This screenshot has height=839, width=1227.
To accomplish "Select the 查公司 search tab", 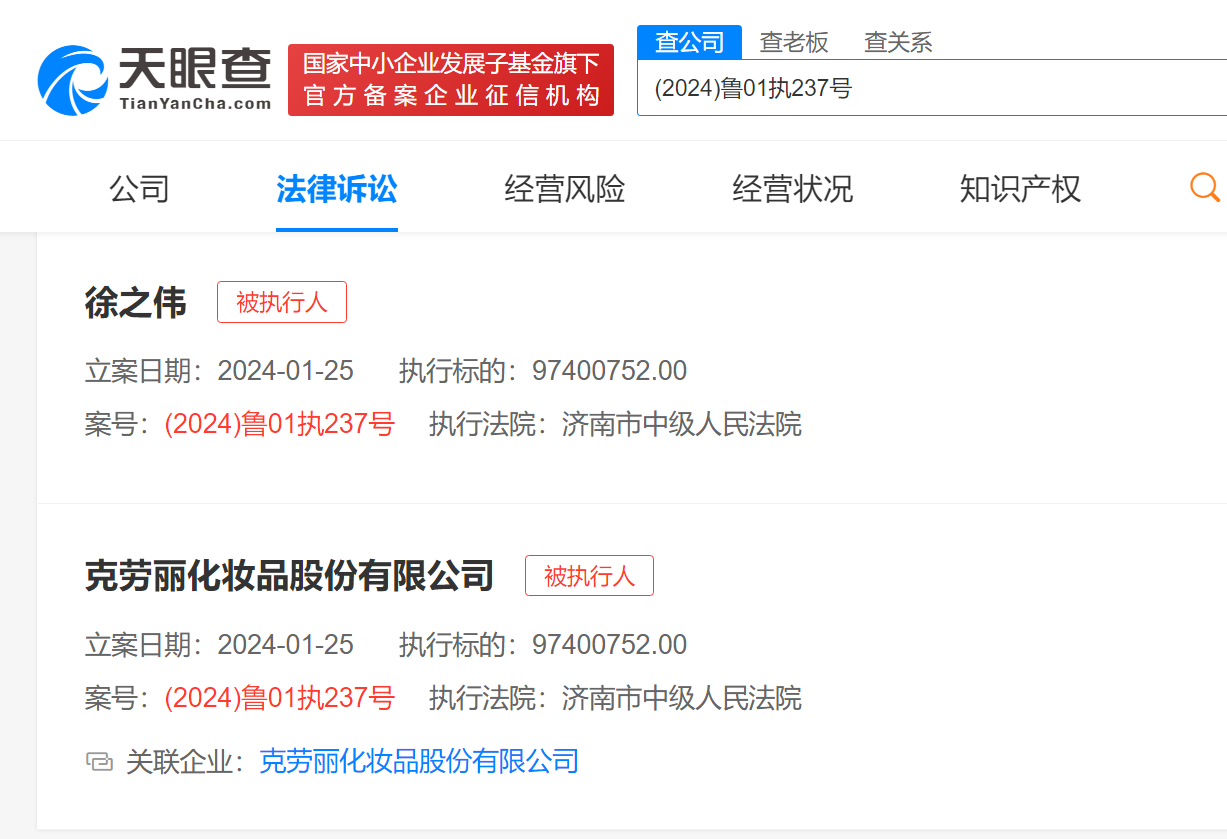I will click(689, 42).
